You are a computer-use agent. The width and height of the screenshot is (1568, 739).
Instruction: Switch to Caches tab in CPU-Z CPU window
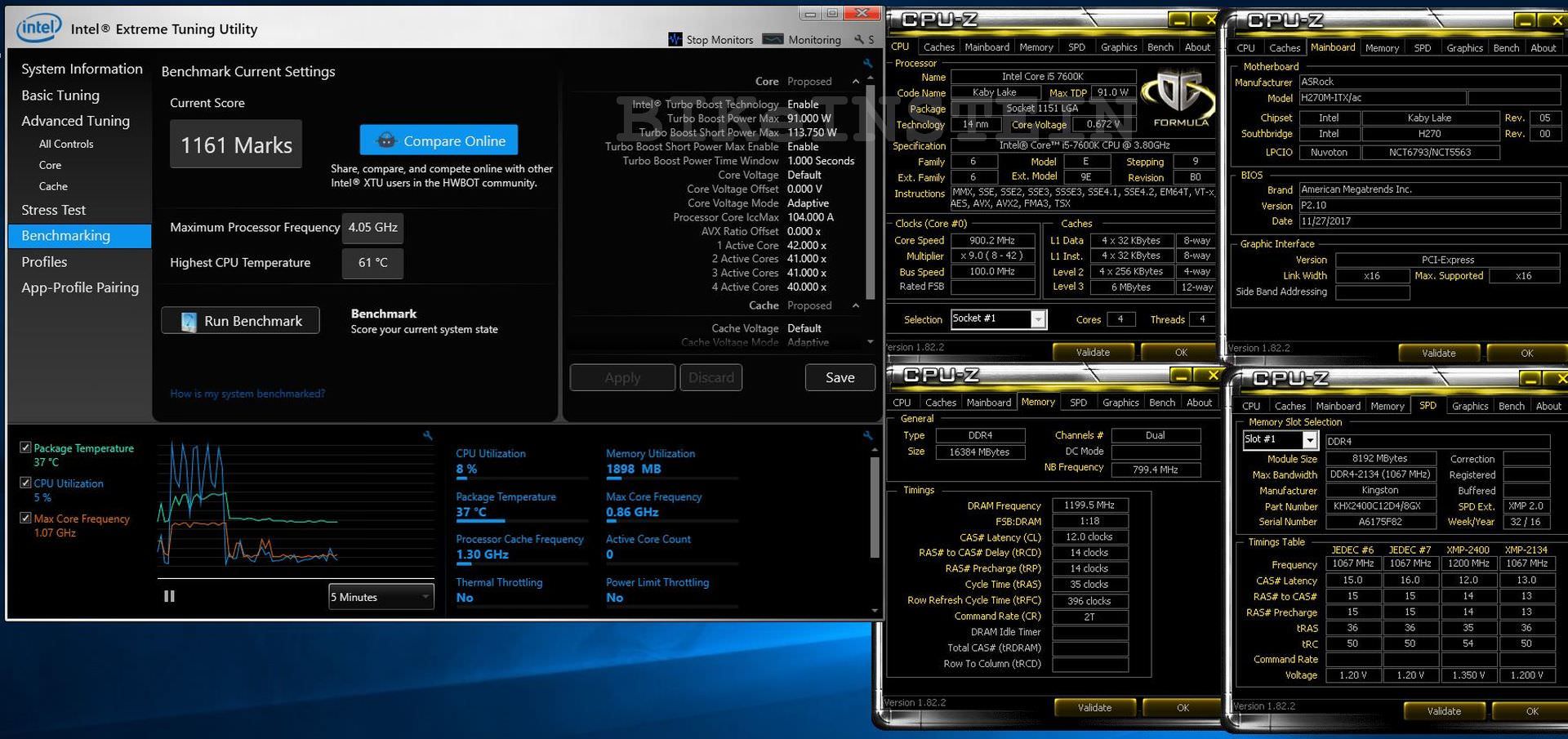coord(938,47)
